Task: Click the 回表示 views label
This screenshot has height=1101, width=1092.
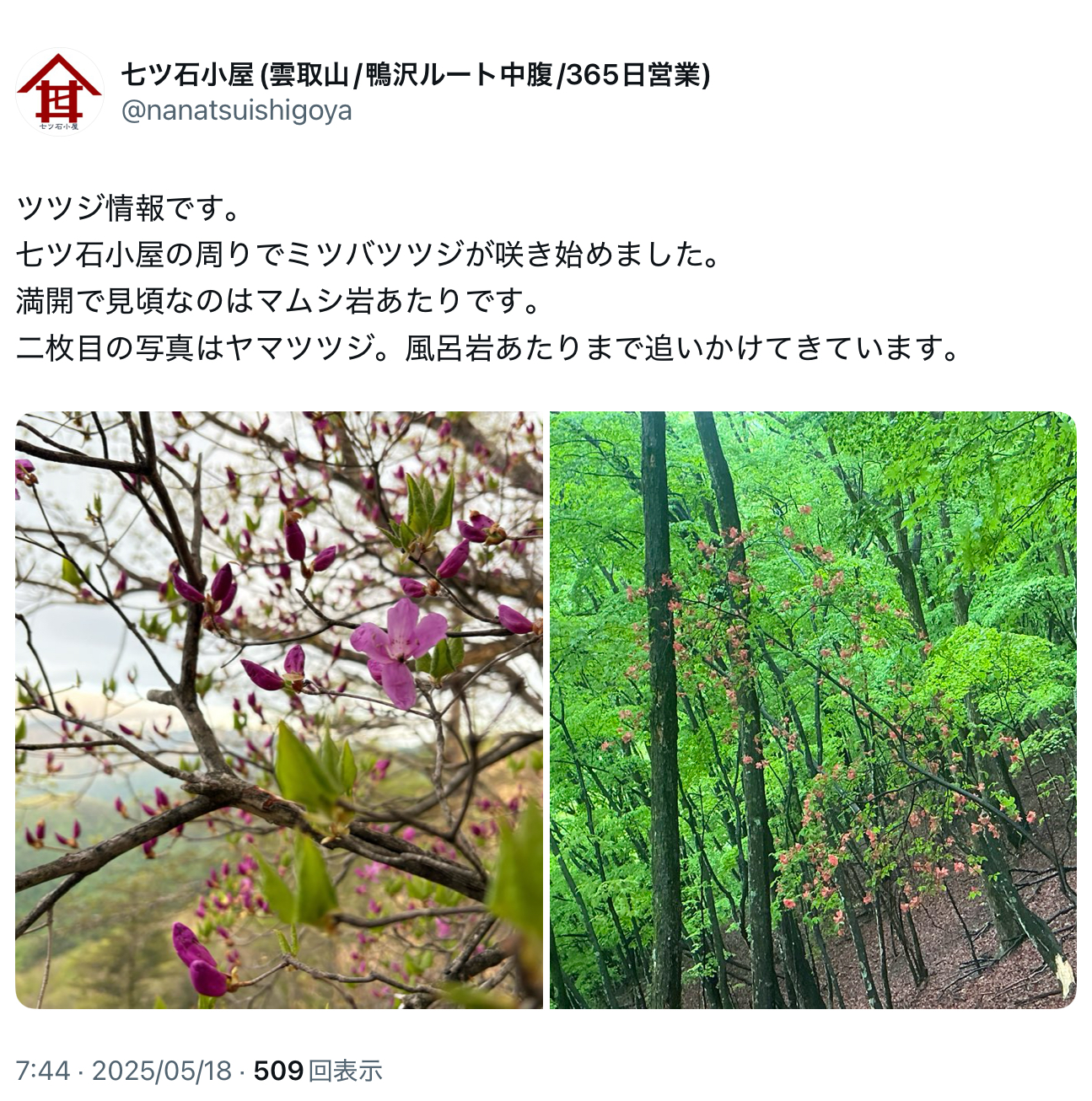Action: (x=346, y=1071)
